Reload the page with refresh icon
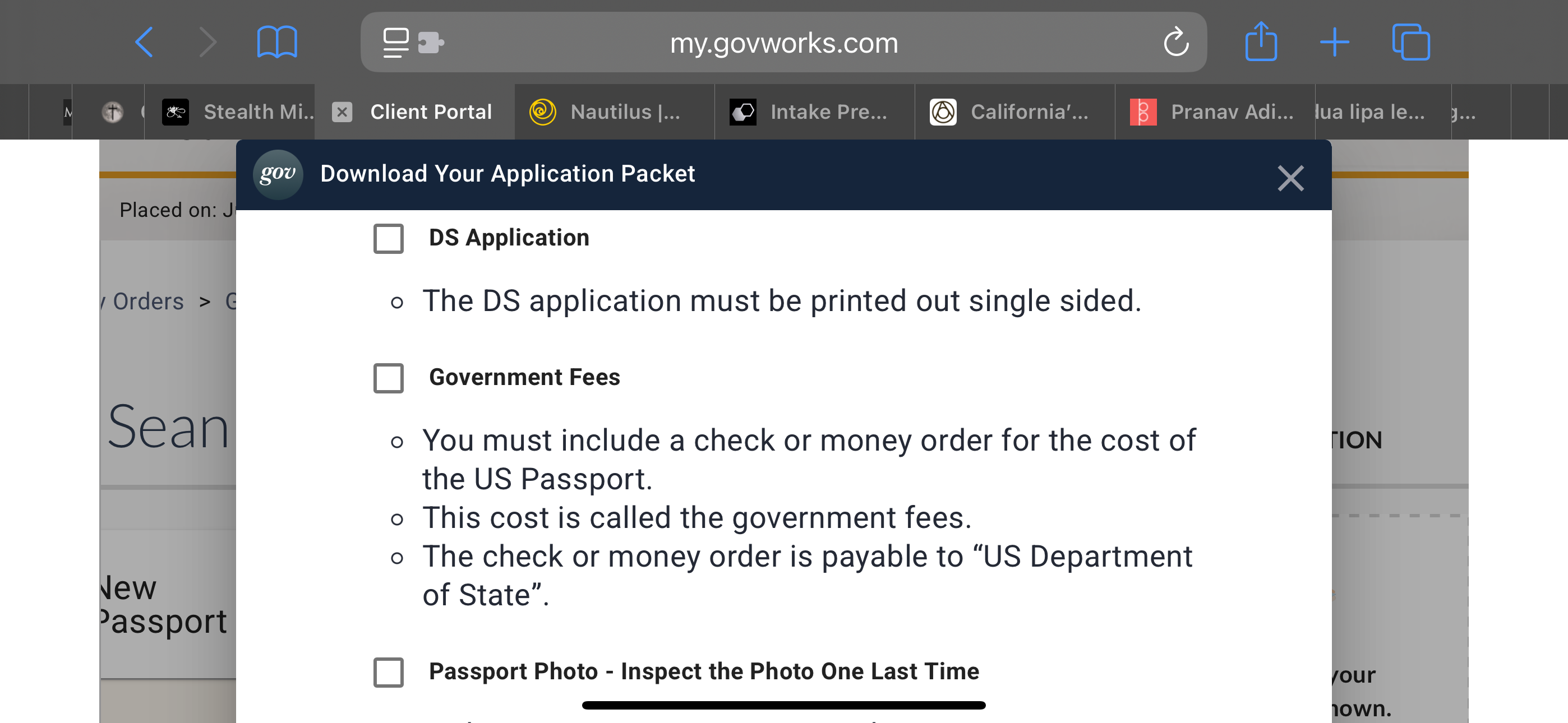The width and height of the screenshot is (1568, 723). pyautogui.click(x=1175, y=43)
